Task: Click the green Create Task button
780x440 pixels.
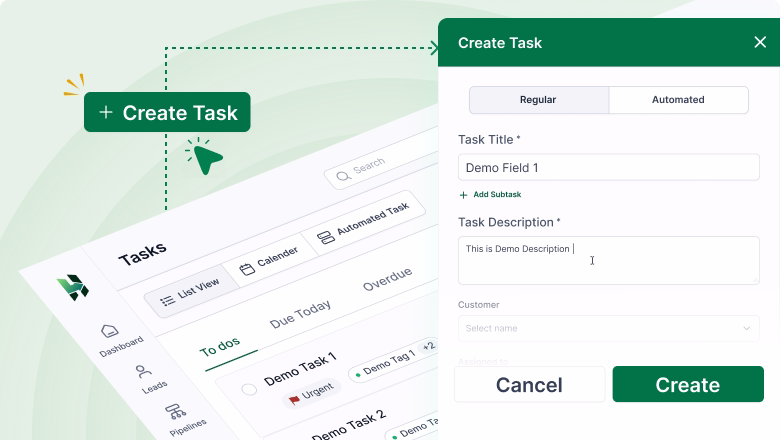Action: click(x=167, y=112)
